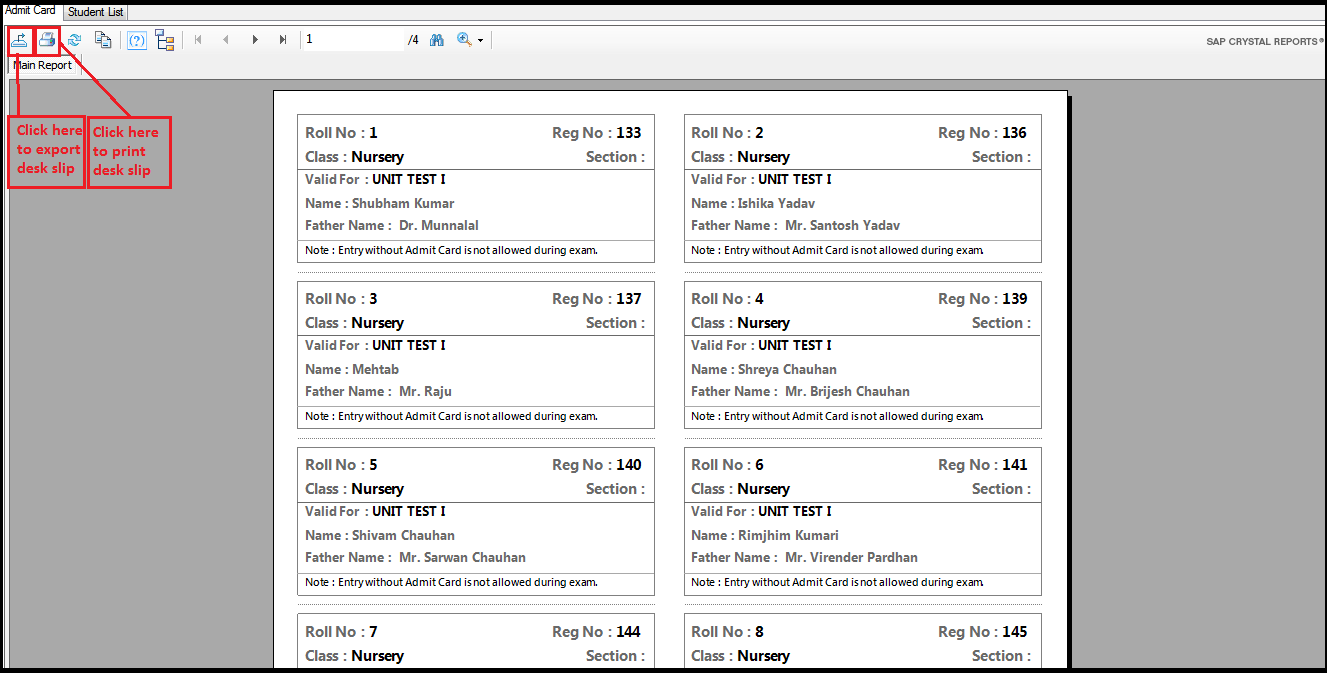Click "Nursery" class in Mehtab's card
Image resolution: width=1327 pixels, height=673 pixels.
coord(377,323)
